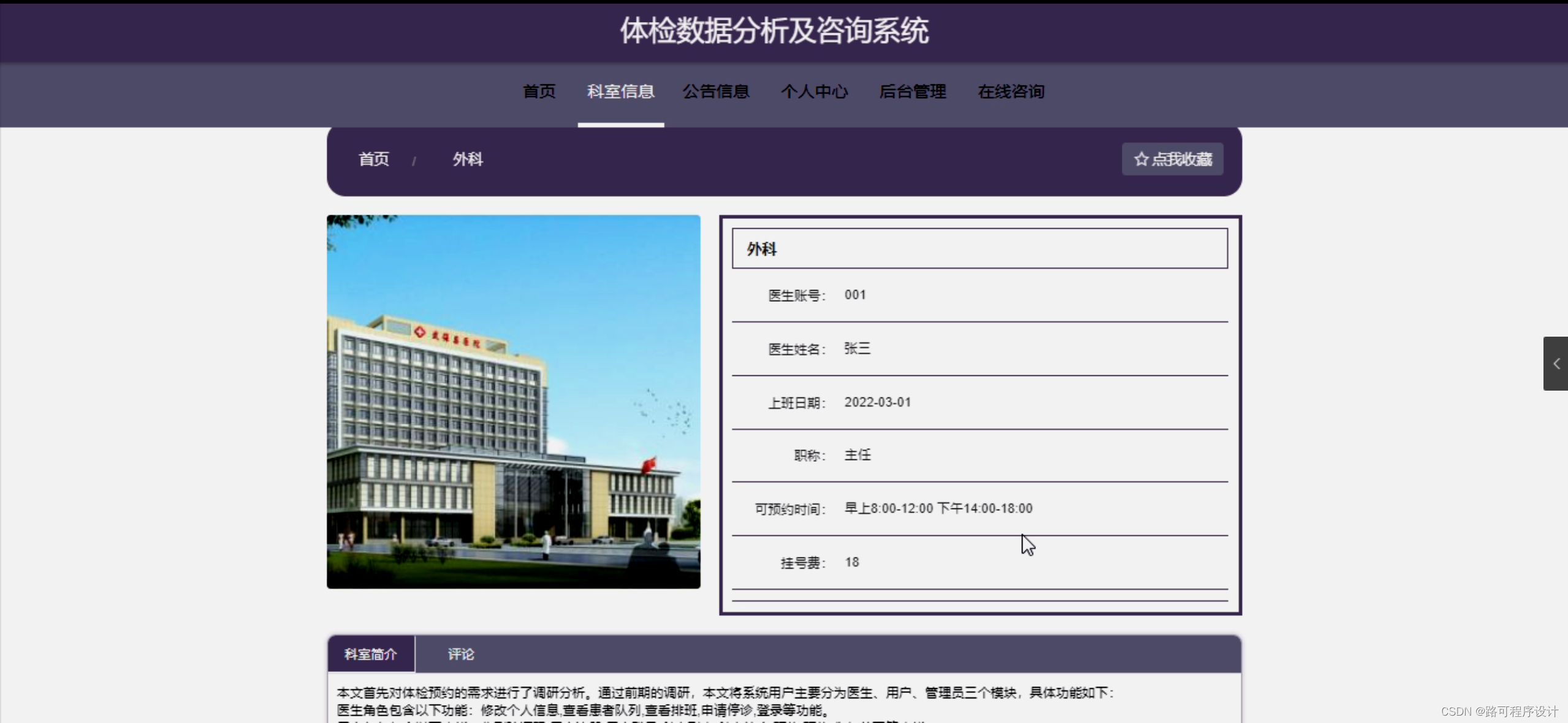This screenshot has width=1568, height=723.
Task: Click the 首页 breadcrumb link
Action: 373,159
